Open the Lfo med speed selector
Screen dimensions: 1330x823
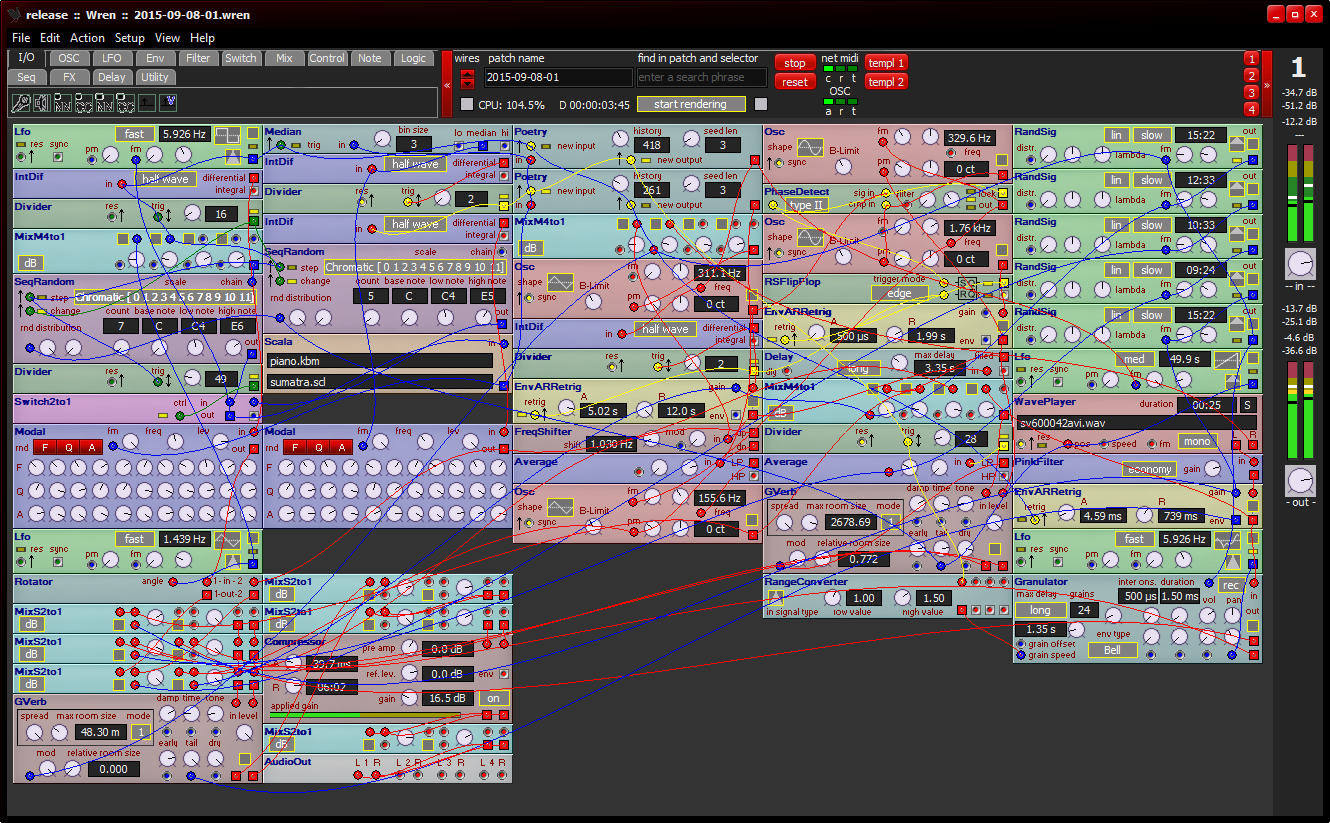click(x=1135, y=359)
